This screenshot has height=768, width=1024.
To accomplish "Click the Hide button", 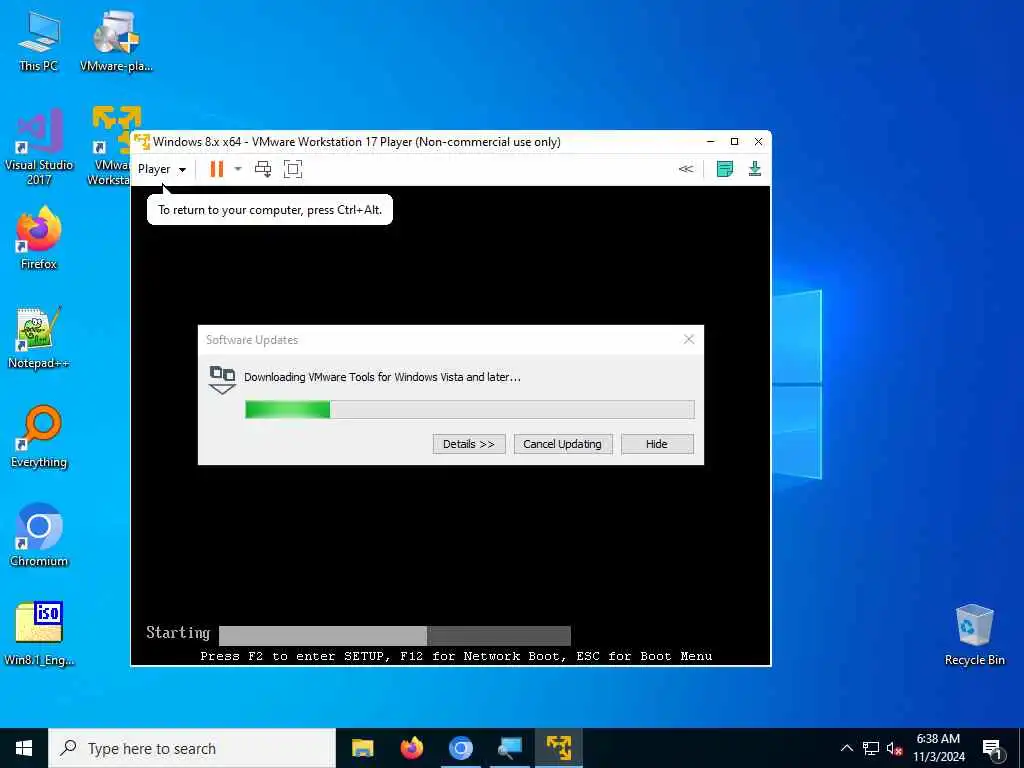I will (x=657, y=444).
